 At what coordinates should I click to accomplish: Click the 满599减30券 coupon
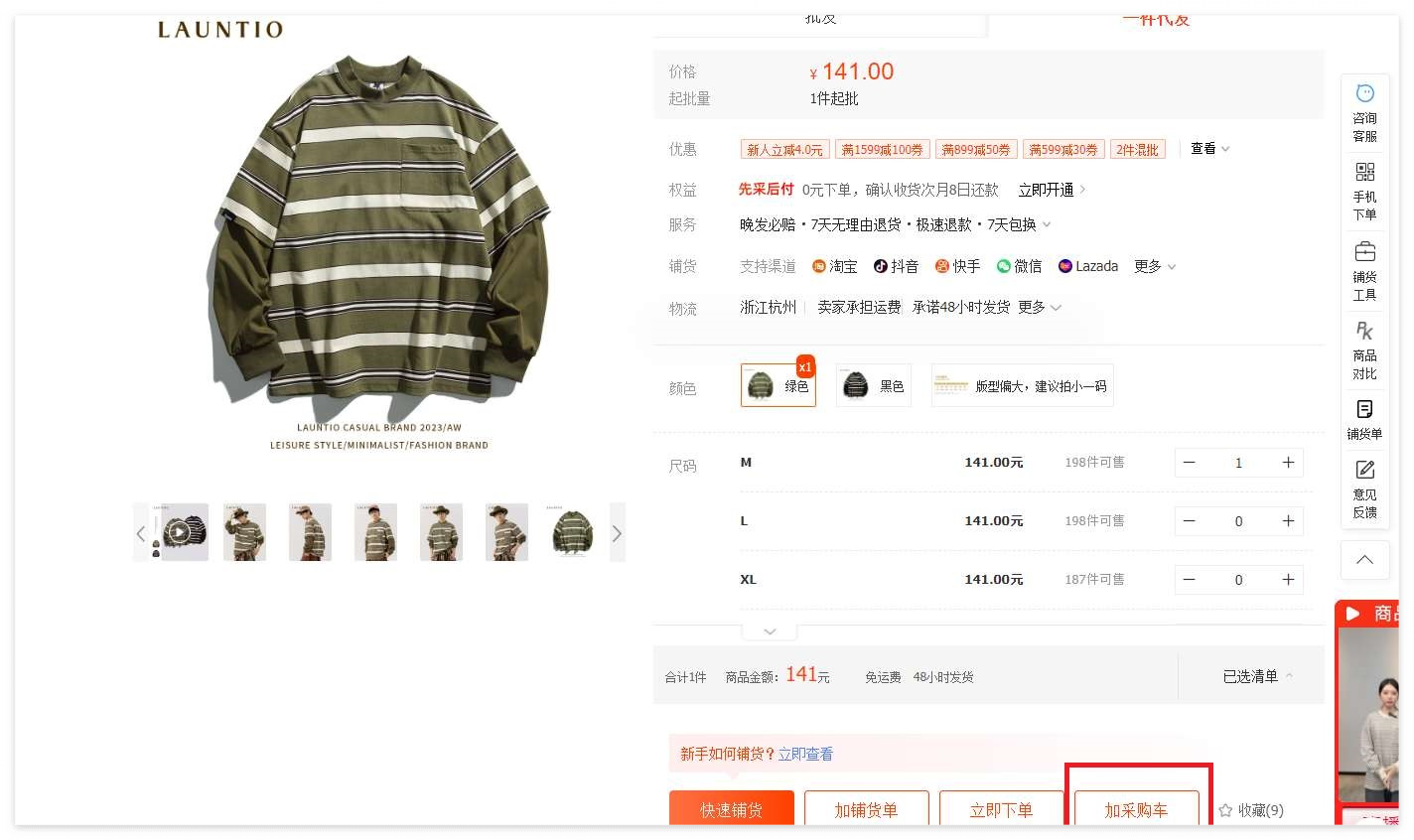[1063, 150]
